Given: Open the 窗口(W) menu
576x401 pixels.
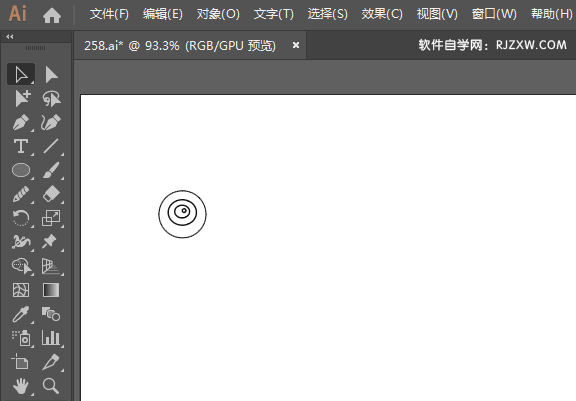Looking at the screenshot, I should coord(494,14).
